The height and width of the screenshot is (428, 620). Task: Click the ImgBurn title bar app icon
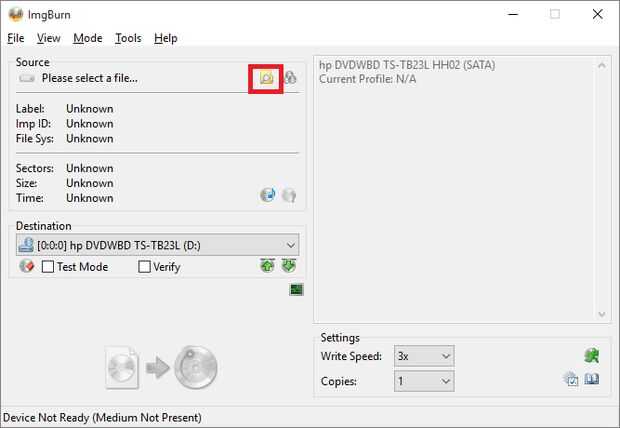[16, 14]
